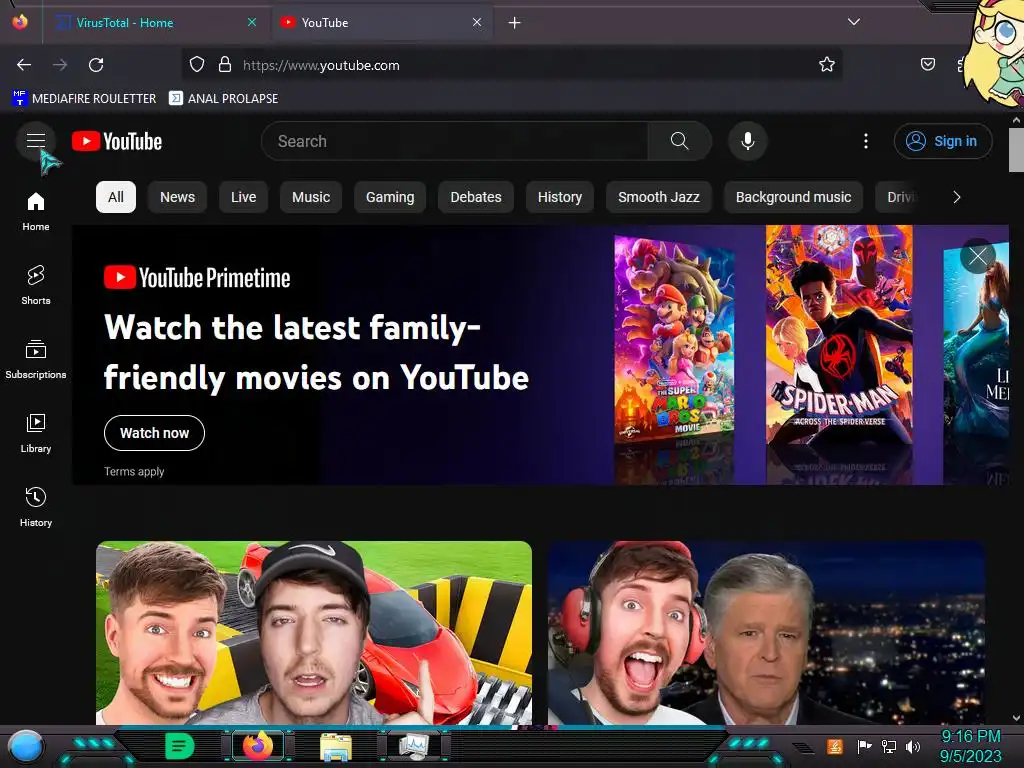Select the Smooth Jazz filter chip
Viewport: 1024px width, 768px height.
(x=659, y=197)
